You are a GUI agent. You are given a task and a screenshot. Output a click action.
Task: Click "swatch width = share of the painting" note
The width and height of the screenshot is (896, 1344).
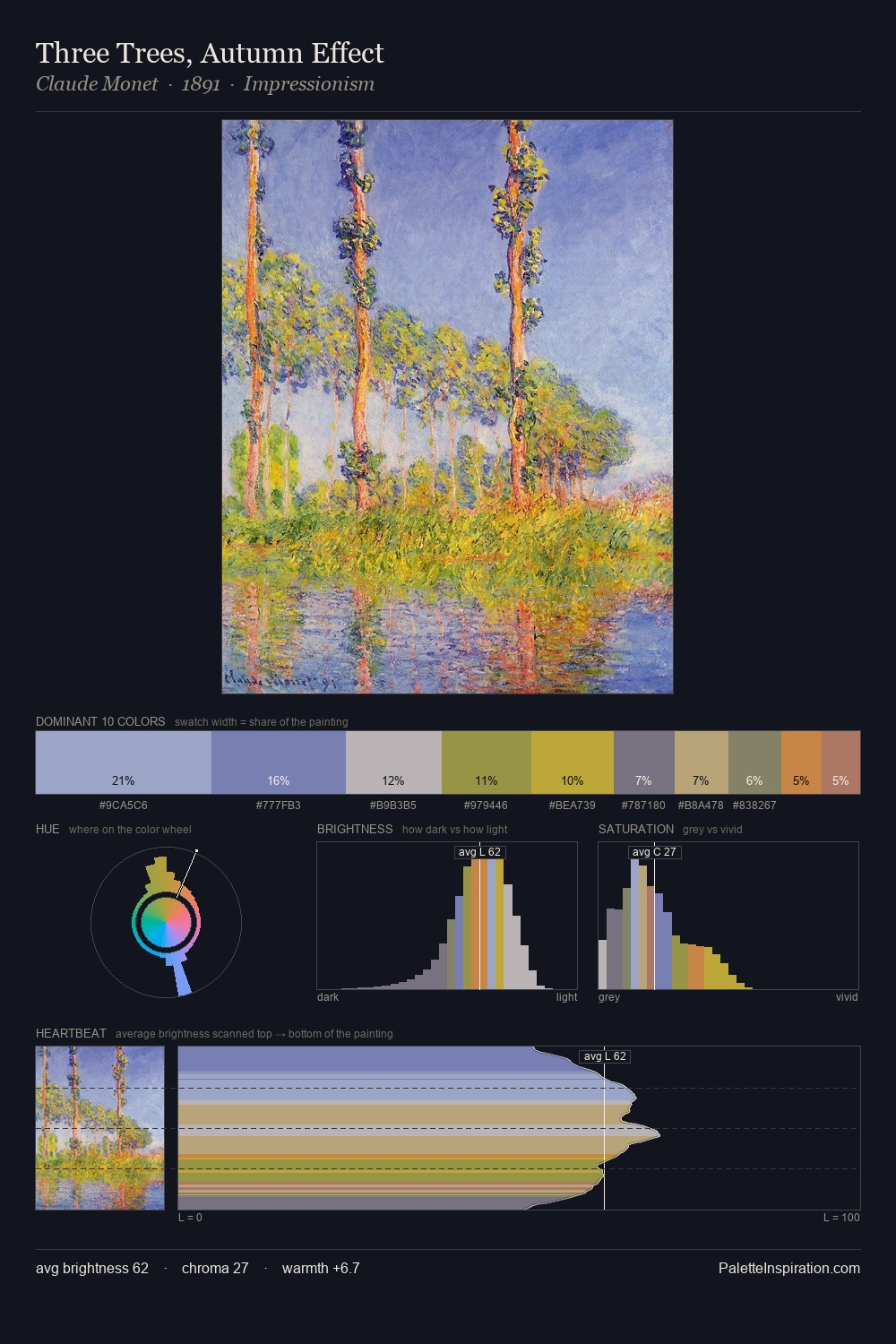[262, 722]
